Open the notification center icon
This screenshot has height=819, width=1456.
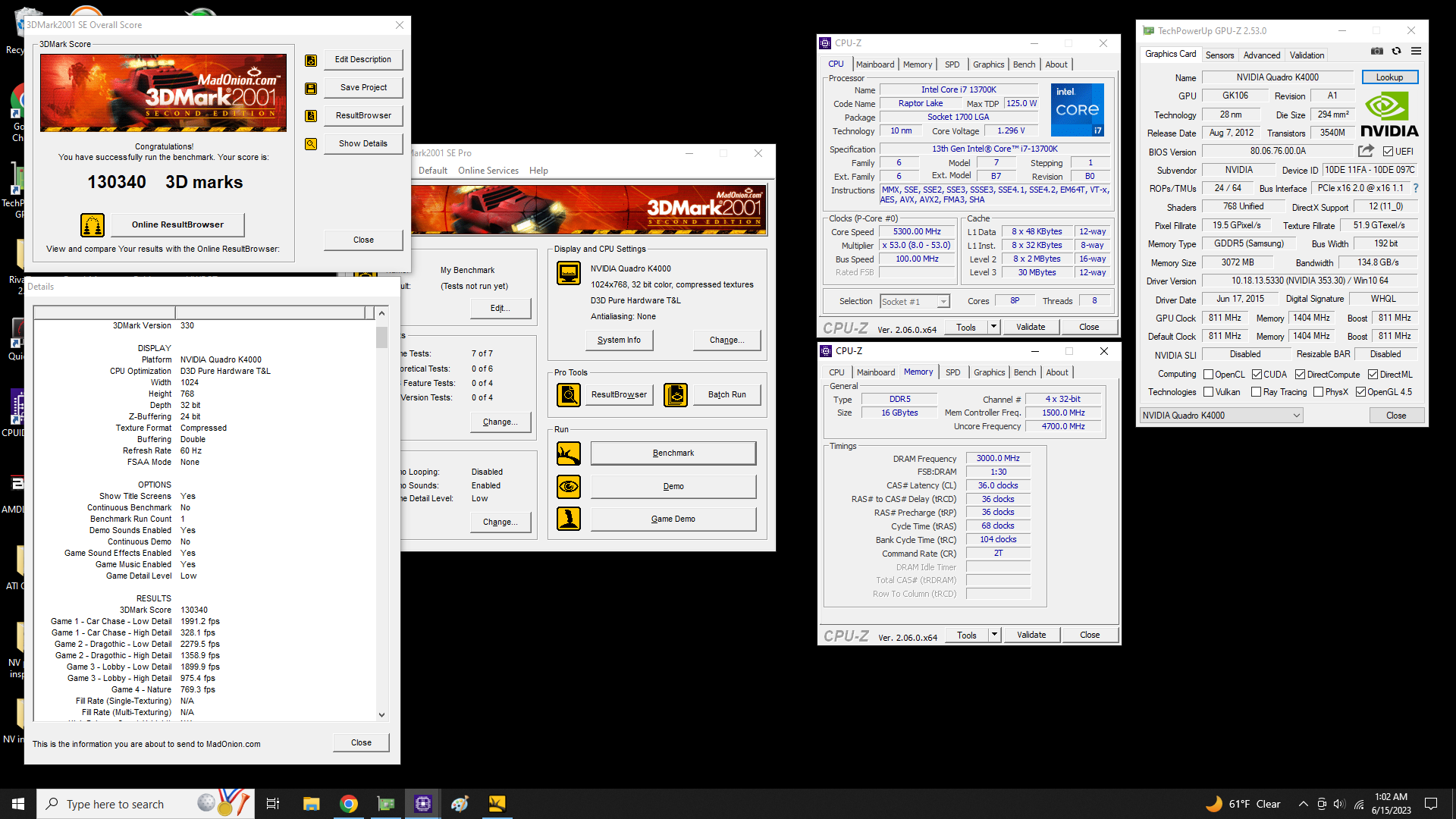1431,804
